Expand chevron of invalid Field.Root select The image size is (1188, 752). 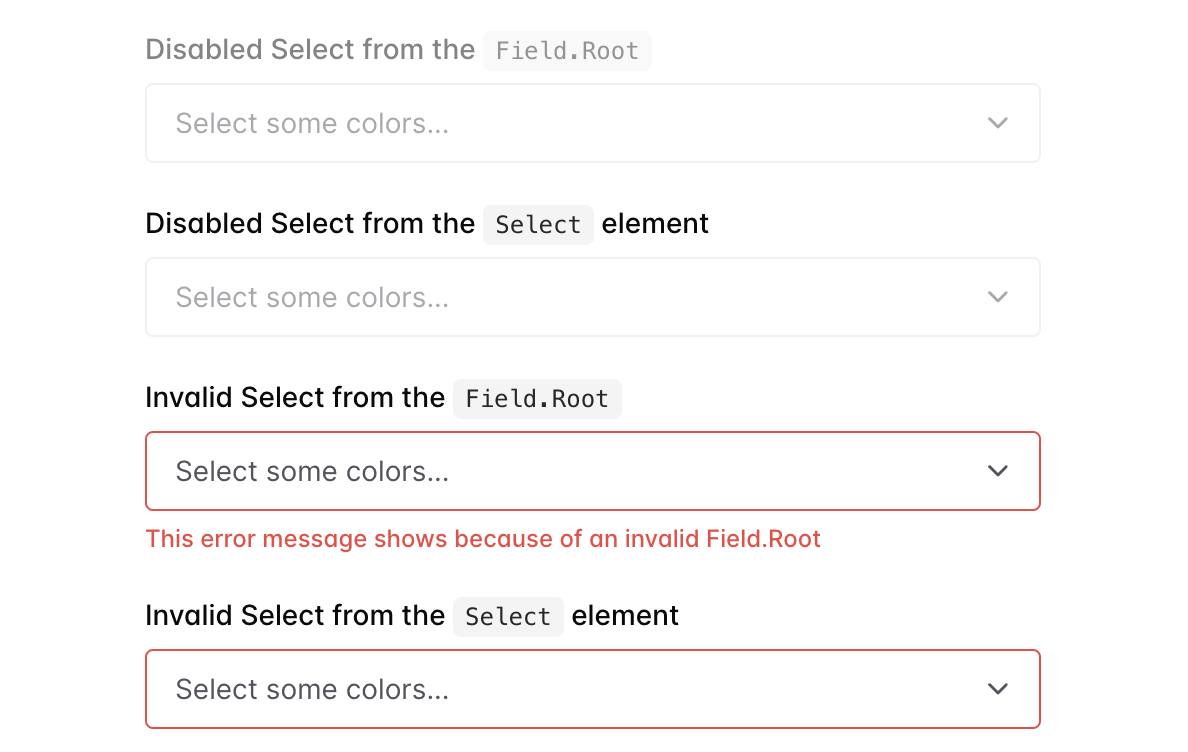[997, 471]
